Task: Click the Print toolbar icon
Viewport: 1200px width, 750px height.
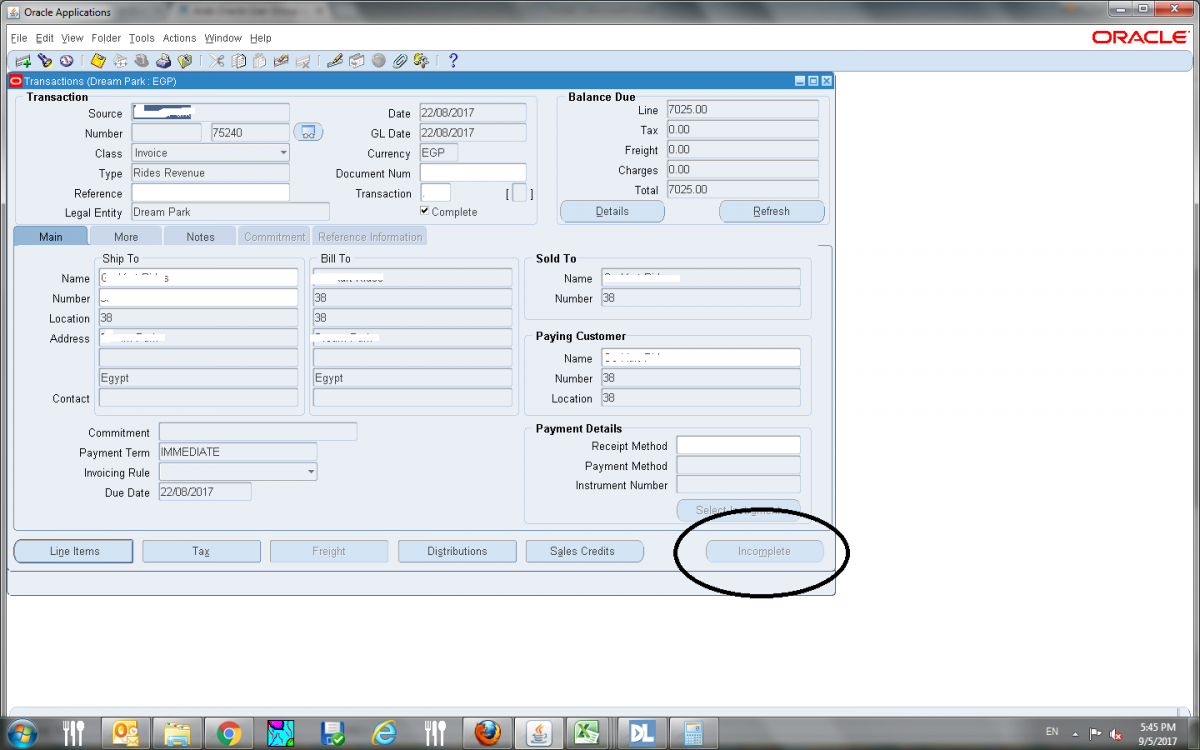Action: point(162,61)
